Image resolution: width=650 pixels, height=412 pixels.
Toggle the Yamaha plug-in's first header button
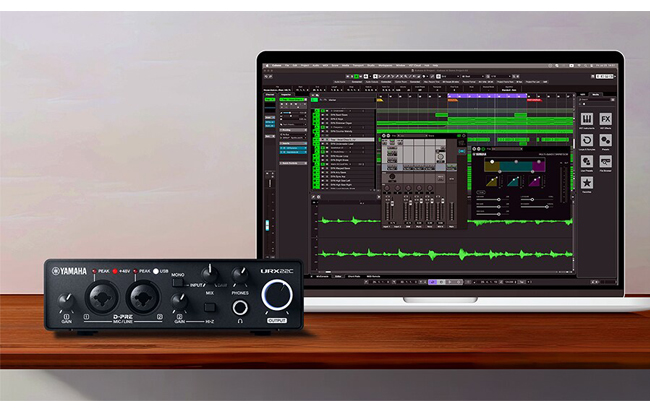click(x=474, y=149)
